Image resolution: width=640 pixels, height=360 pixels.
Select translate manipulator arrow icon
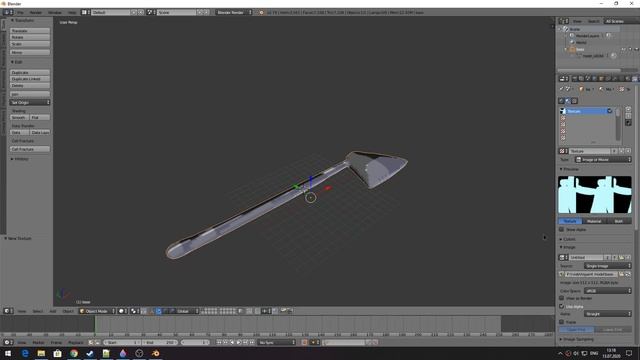click(x=159, y=311)
